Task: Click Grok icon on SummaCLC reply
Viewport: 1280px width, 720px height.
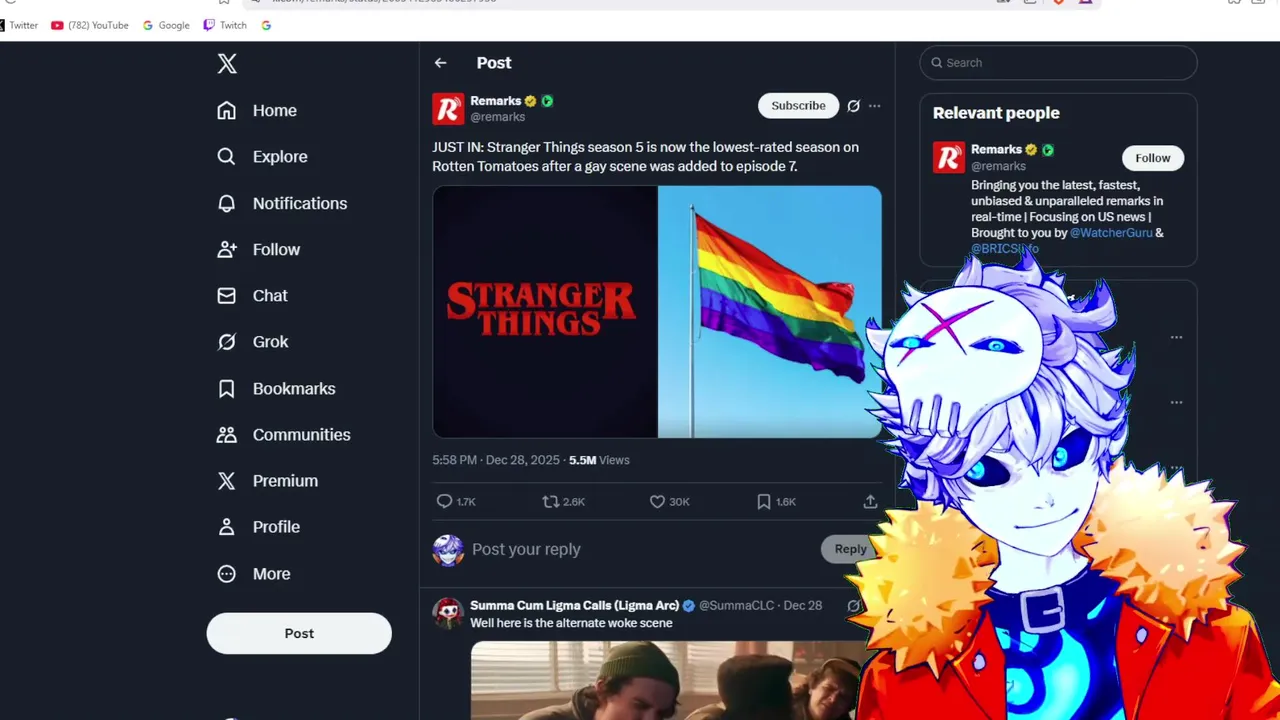Action: pos(853,606)
